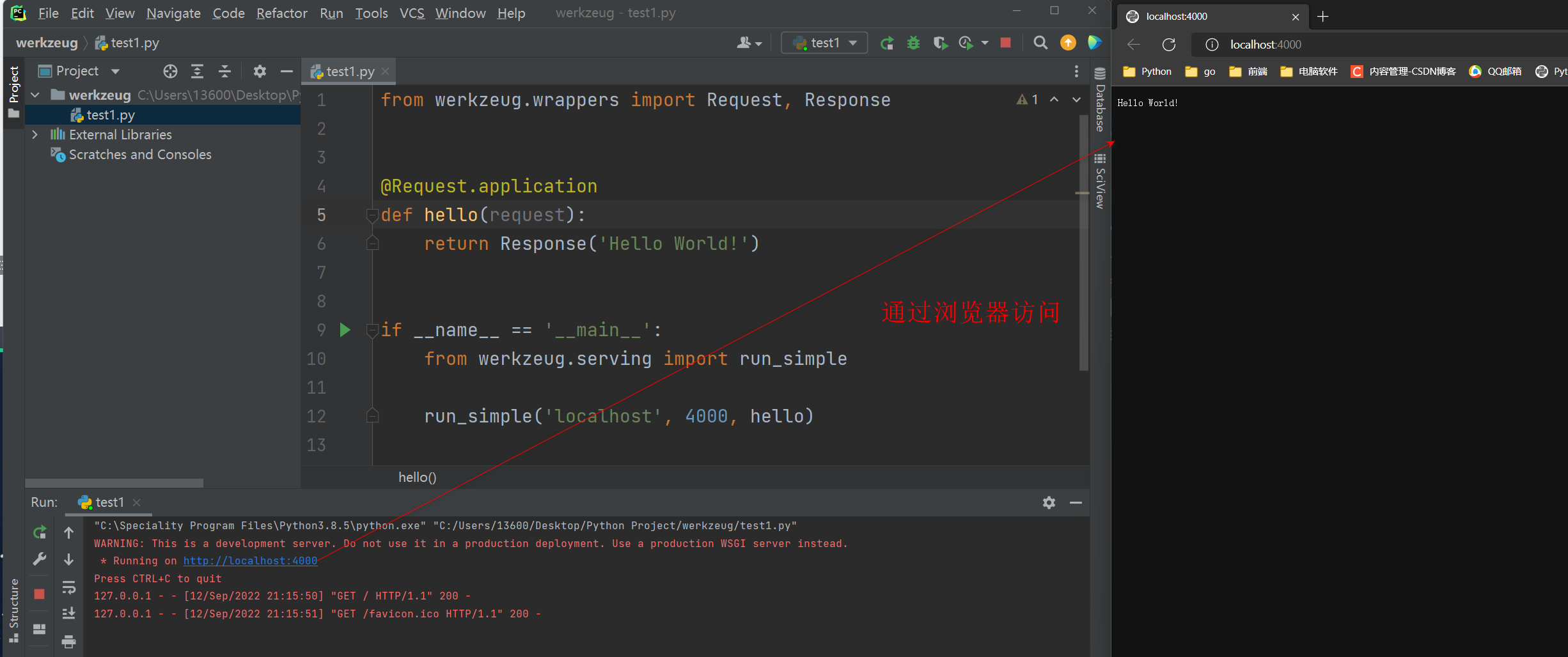The width and height of the screenshot is (1568, 657).
Task: Click the orange IDE update arrow icon
Action: [x=1068, y=43]
